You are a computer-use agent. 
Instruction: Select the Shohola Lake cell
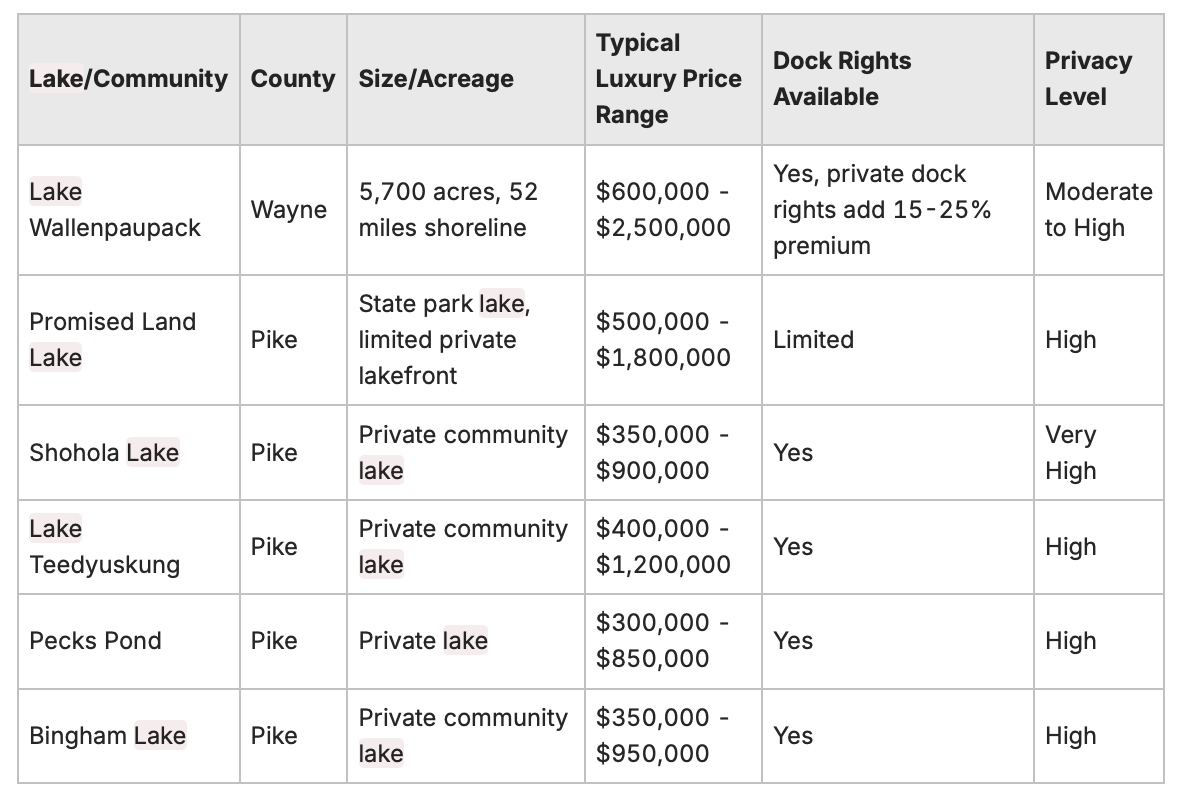[x=104, y=453]
